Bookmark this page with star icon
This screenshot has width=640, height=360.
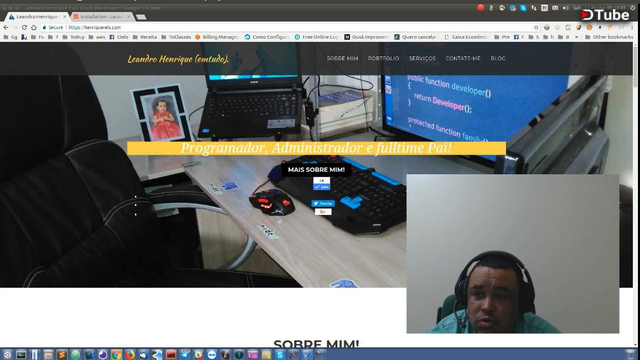[536, 27]
